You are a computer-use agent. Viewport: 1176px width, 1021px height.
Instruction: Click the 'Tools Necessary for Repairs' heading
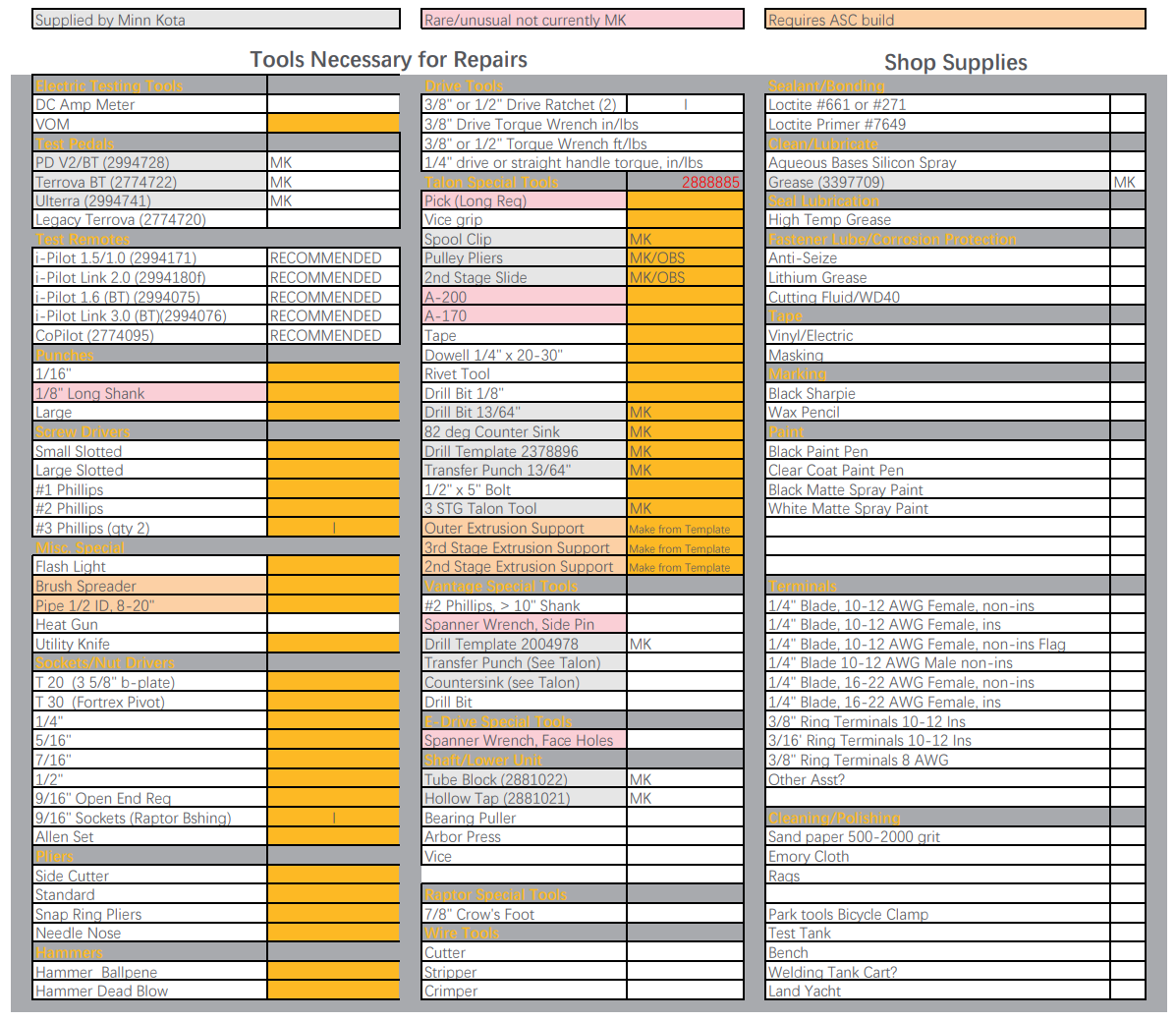click(388, 59)
